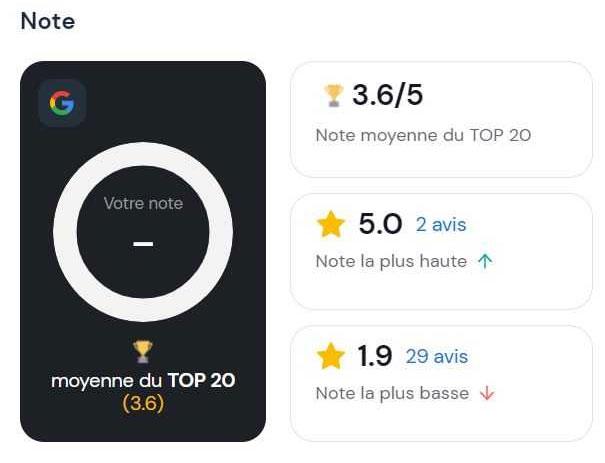Click the red down arrow icon

click(487, 393)
